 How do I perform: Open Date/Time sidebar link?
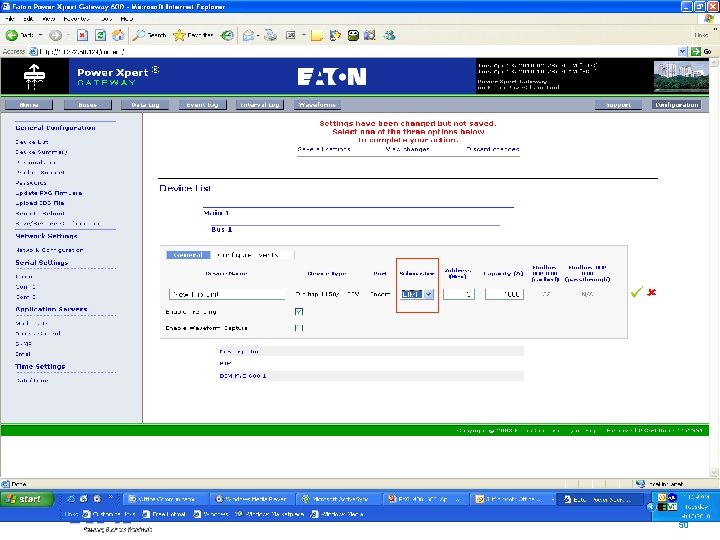click(x=32, y=381)
